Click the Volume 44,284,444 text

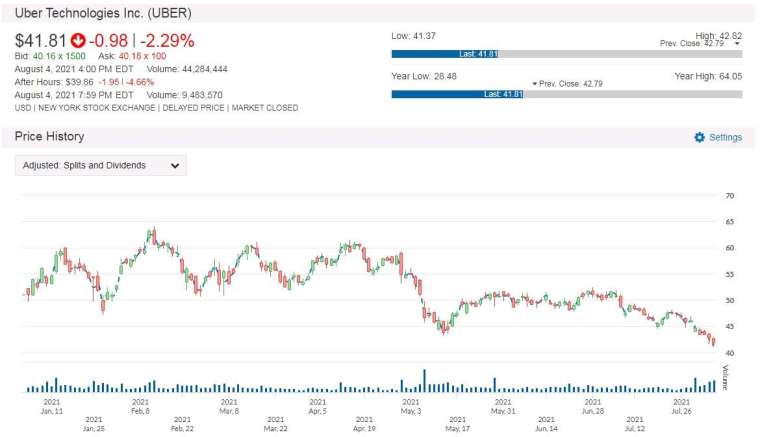click(x=187, y=69)
